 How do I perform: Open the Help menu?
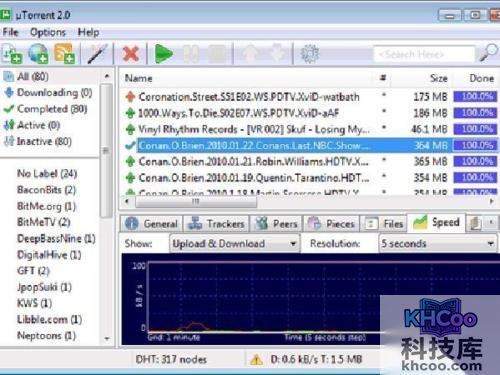pos(88,32)
